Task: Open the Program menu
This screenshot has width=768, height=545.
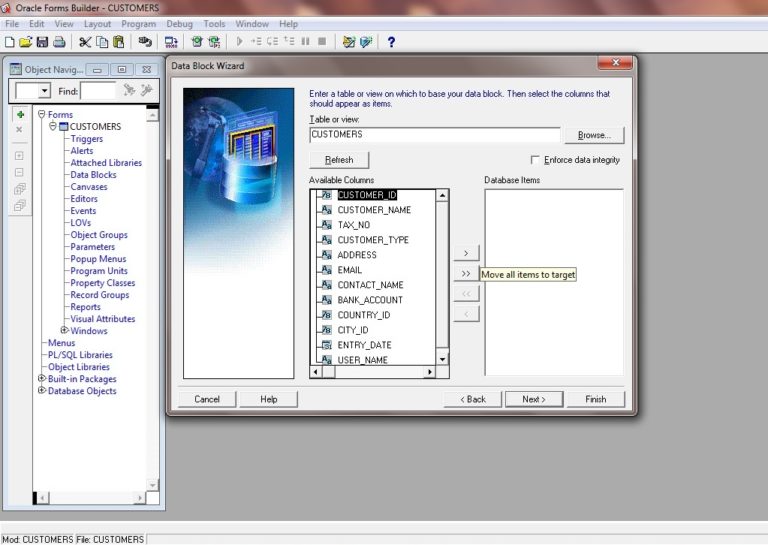Action: click(x=139, y=24)
